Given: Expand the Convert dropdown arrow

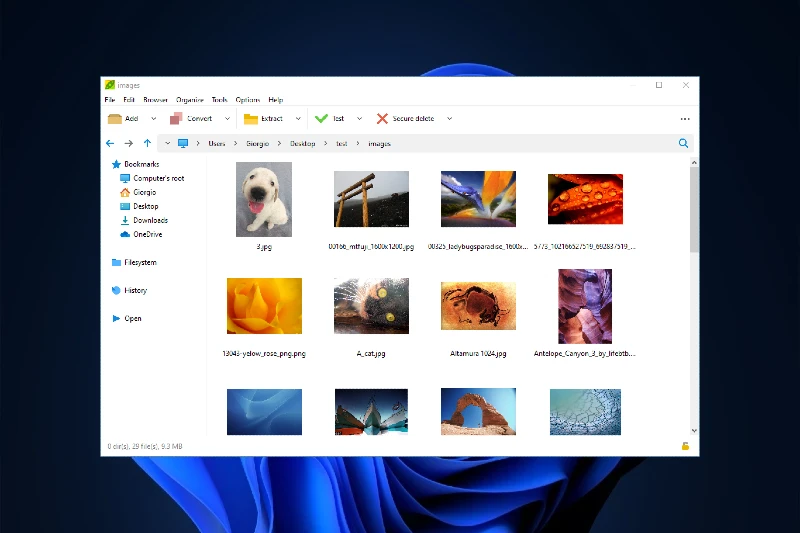Looking at the screenshot, I should click(x=227, y=118).
